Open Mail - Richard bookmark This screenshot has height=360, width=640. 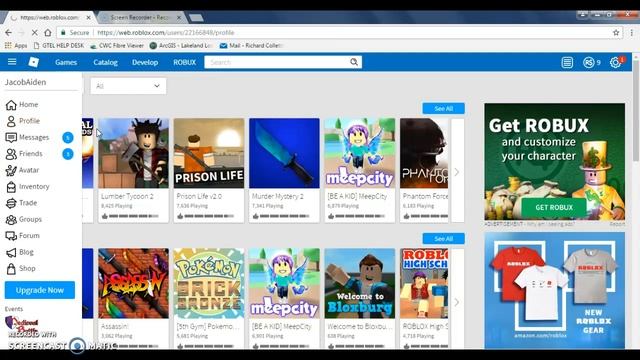pos(251,46)
